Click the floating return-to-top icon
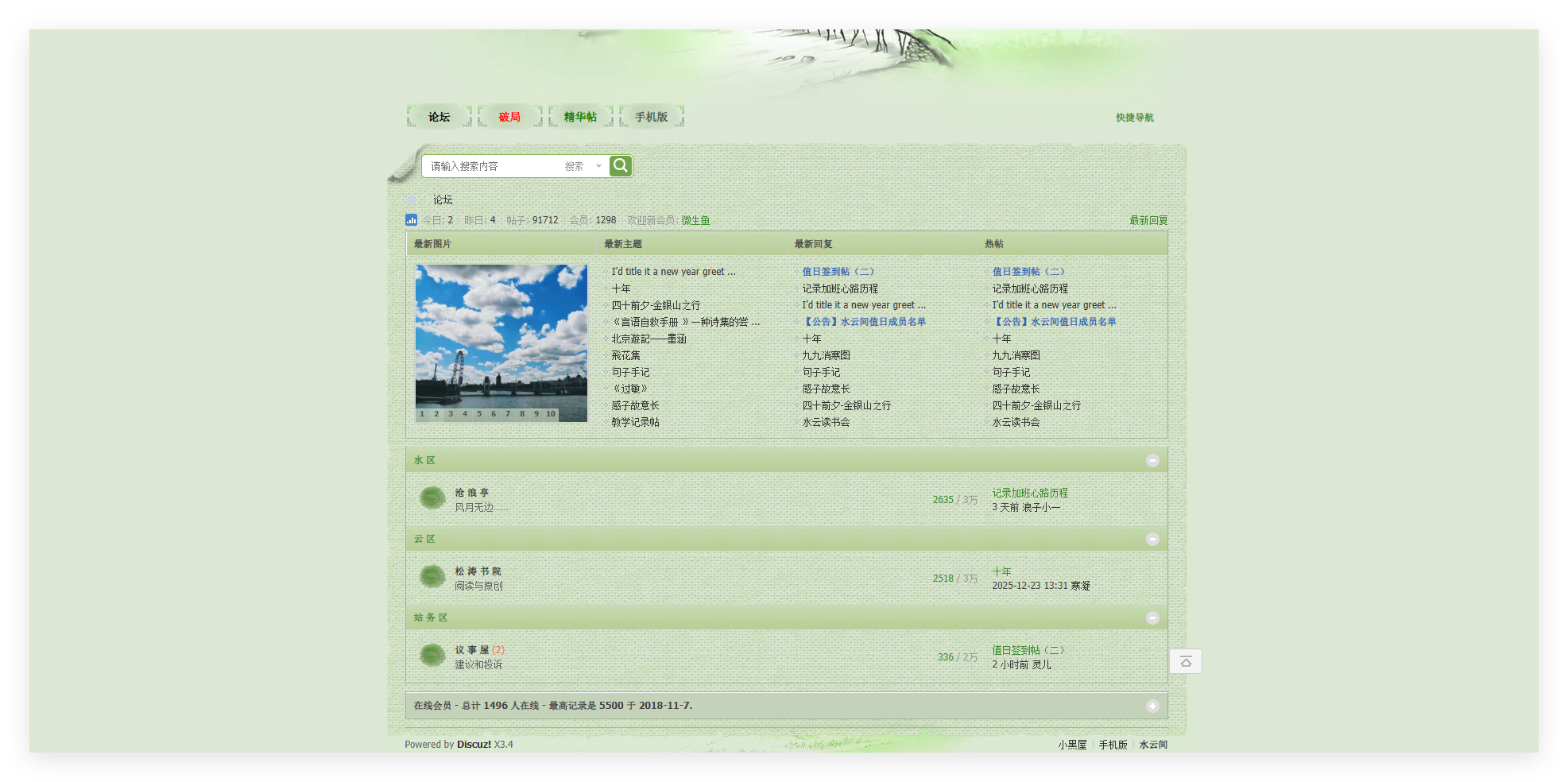Screen dimensions: 1568x782 (x=1185, y=660)
